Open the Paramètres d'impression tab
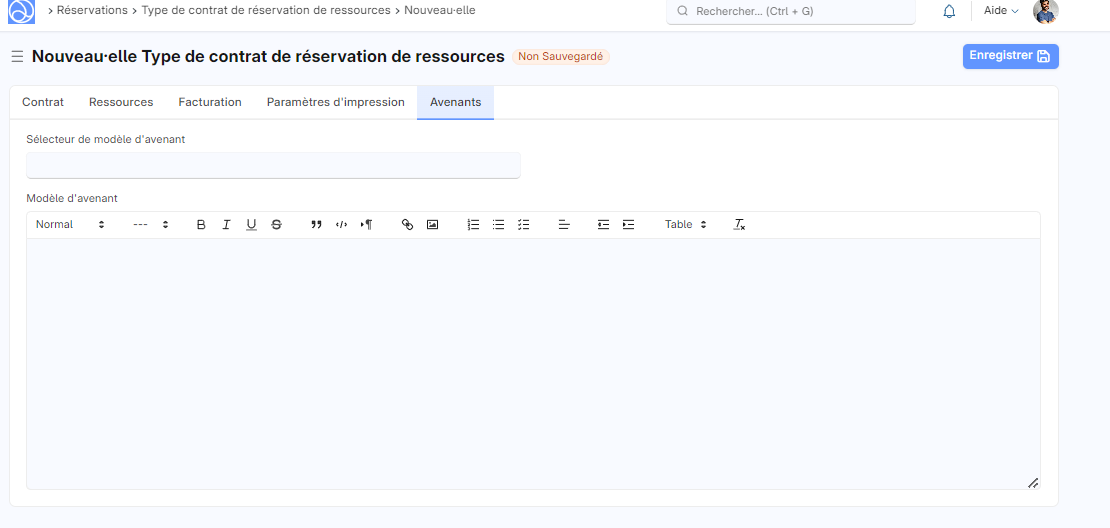Viewport: 1110px width, 528px height. (x=336, y=102)
